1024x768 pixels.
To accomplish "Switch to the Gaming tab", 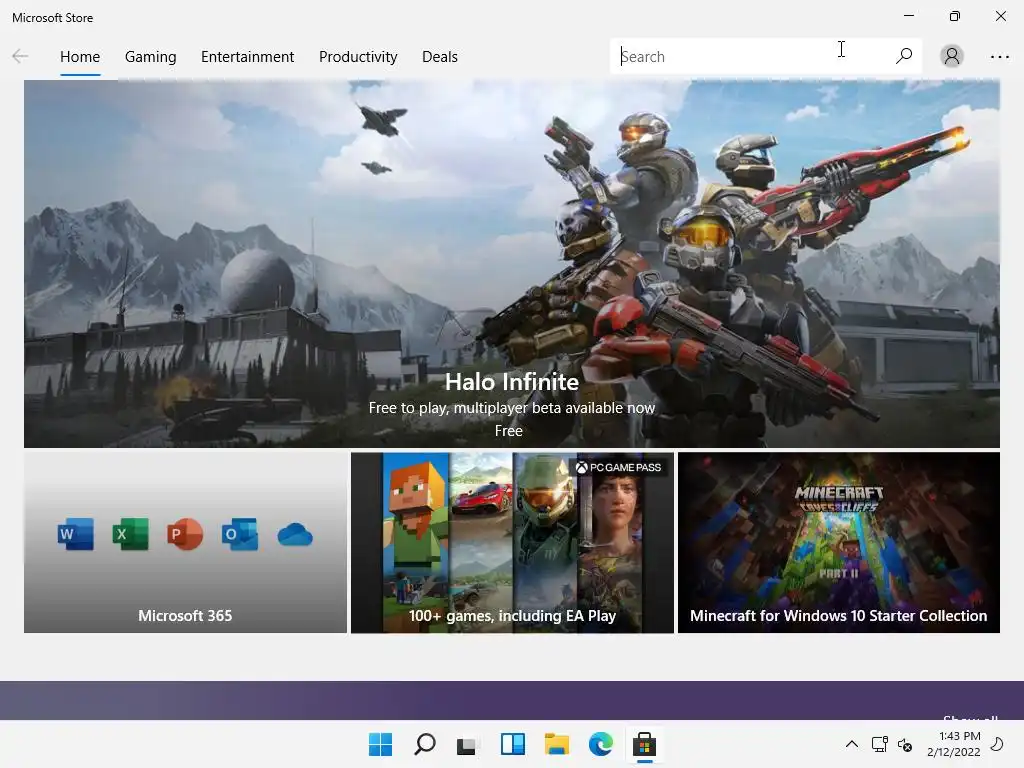I will pyautogui.click(x=150, y=57).
